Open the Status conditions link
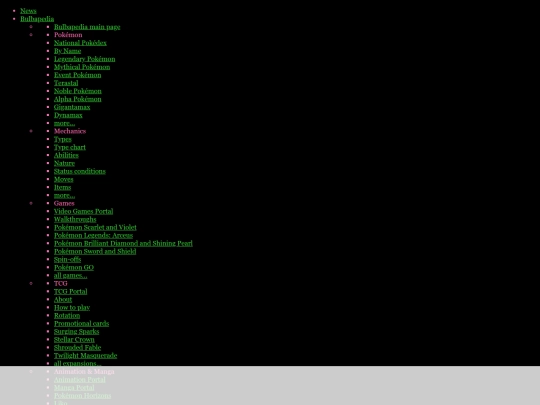This screenshot has width=540, height=405. (80, 172)
